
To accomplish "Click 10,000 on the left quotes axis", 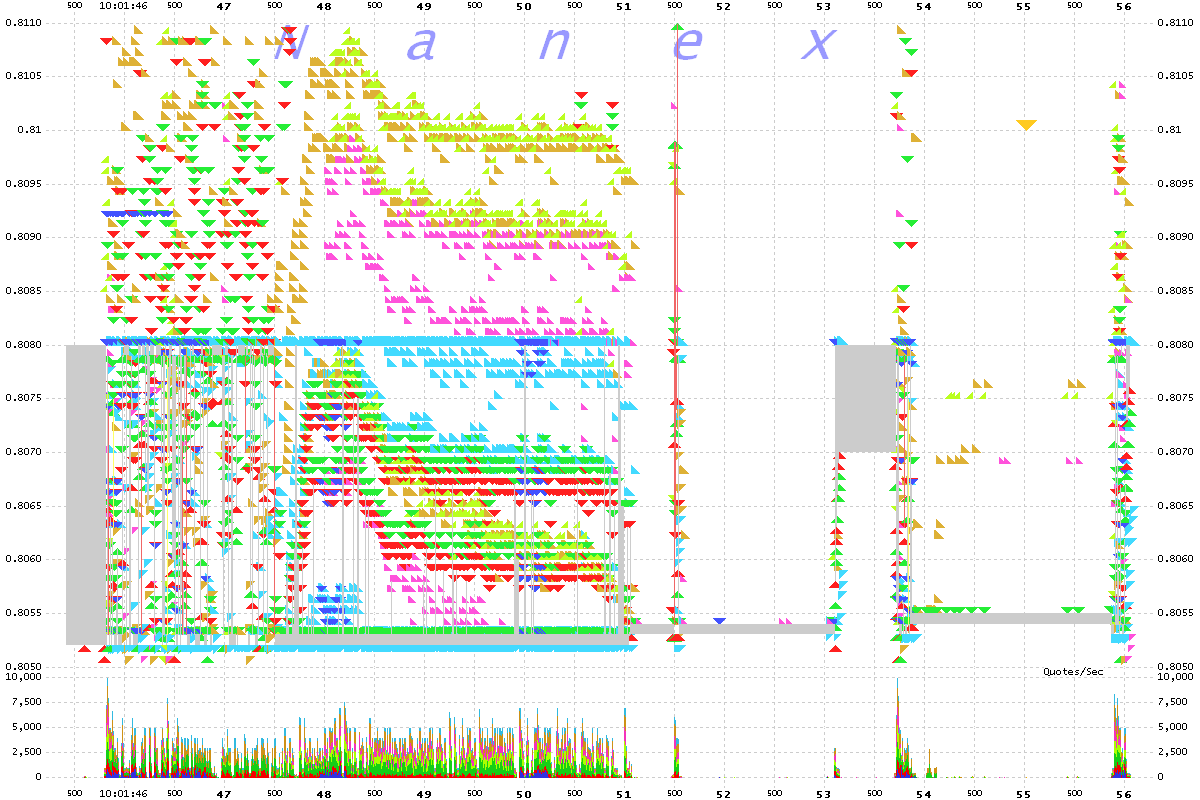I will (25, 677).
